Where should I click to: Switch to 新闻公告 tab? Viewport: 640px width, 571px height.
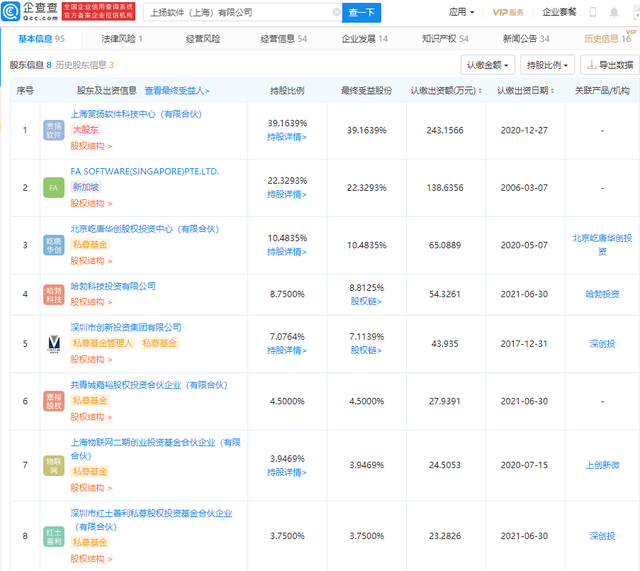point(526,39)
